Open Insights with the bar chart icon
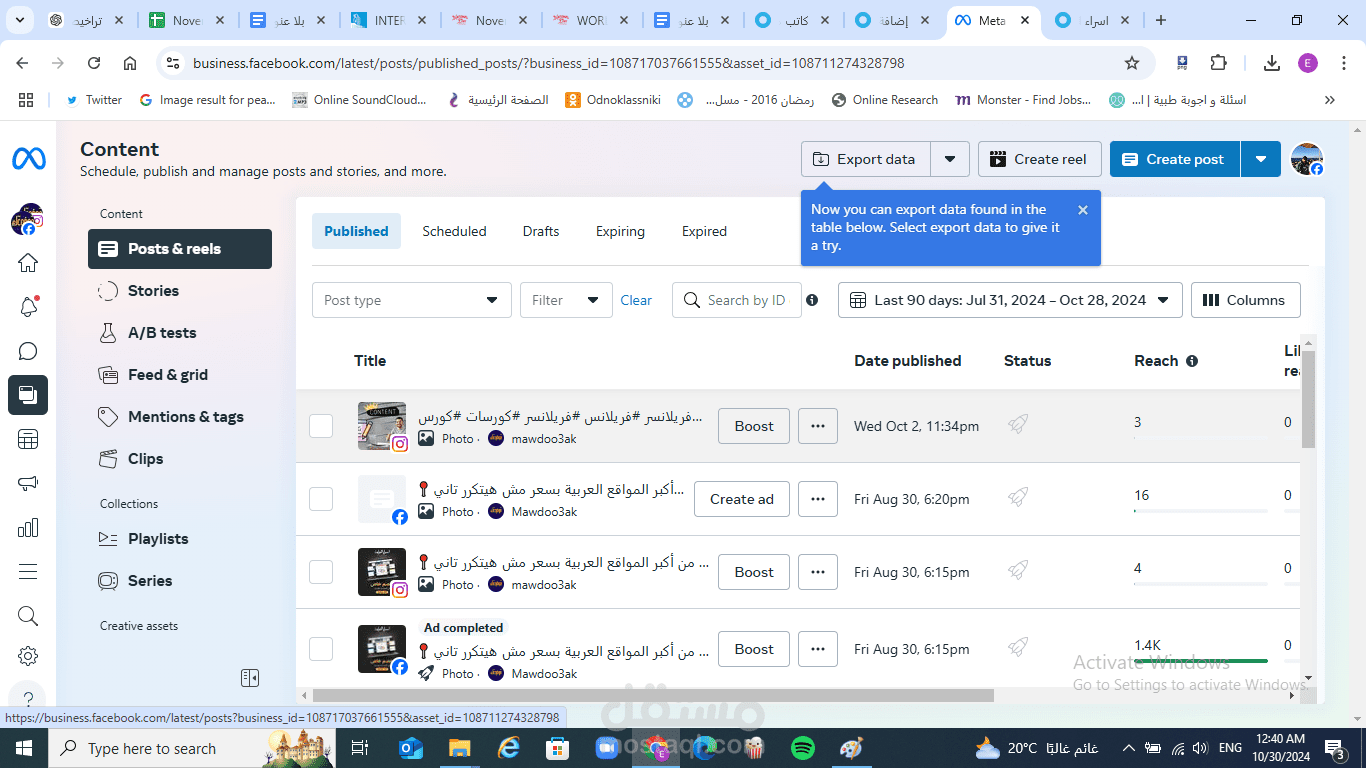This screenshot has width=1366, height=774. click(27, 527)
